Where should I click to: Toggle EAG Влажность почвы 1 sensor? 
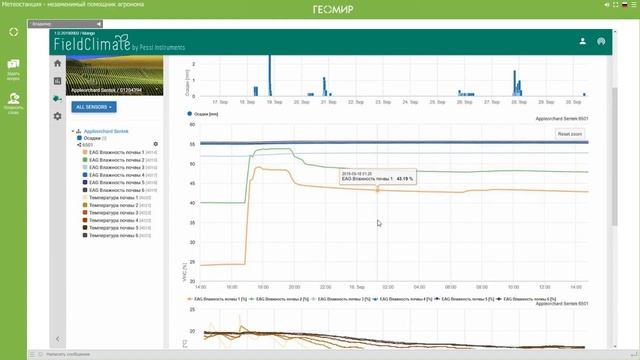click(85, 152)
